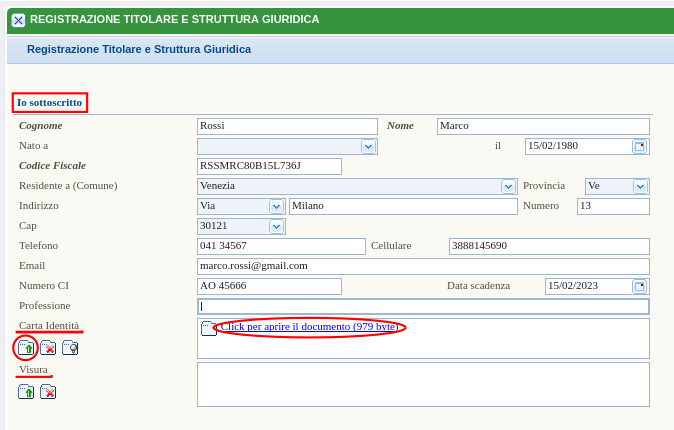Click the window icon in the green title bar
The width and height of the screenshot is (674, 430).
pyautogui.click(x=17, y=19)
